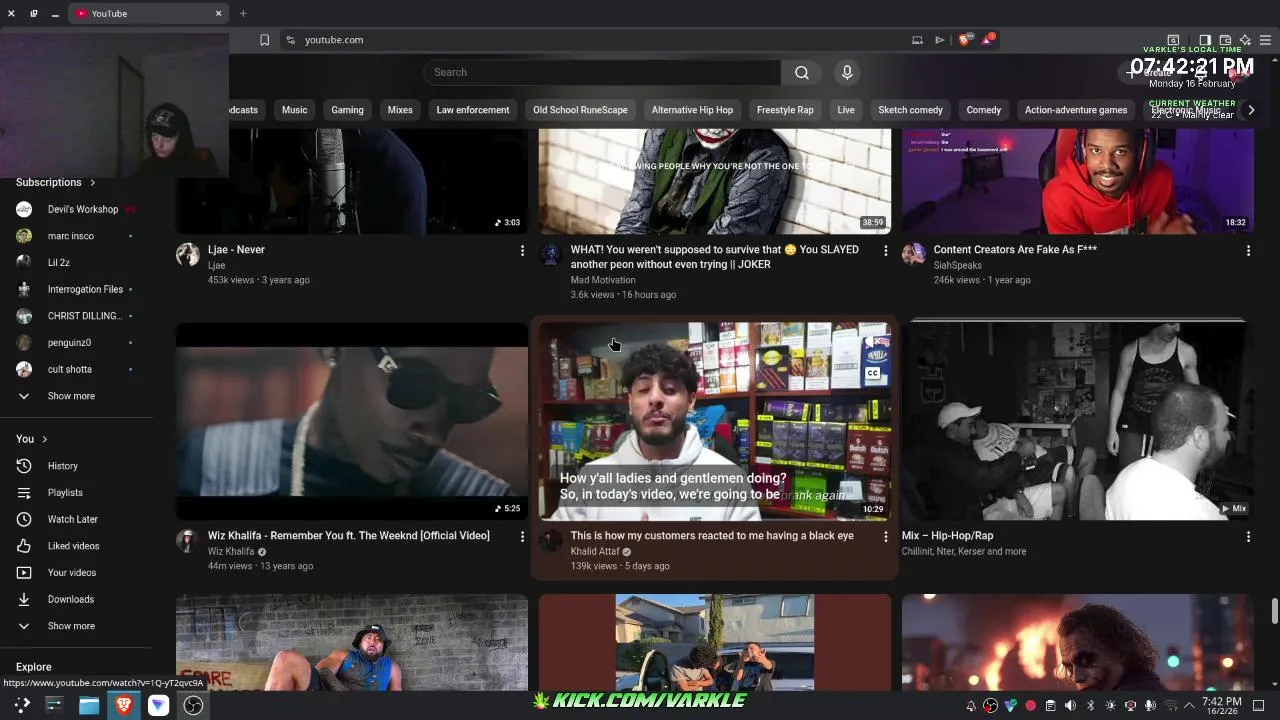Open more options for the black eye video
1280x720 pixels.
click(885, 537)
